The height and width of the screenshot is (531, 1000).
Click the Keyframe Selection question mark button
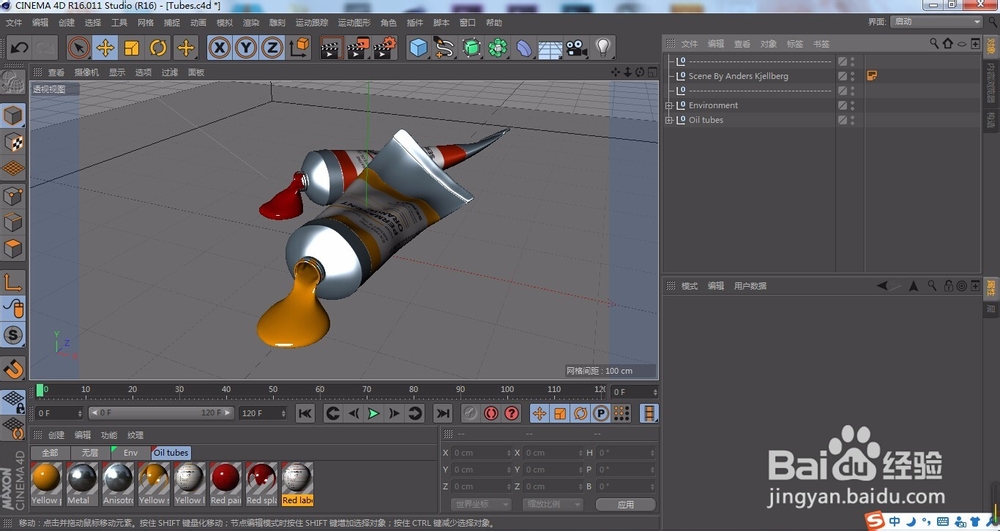tap(511, 414)
